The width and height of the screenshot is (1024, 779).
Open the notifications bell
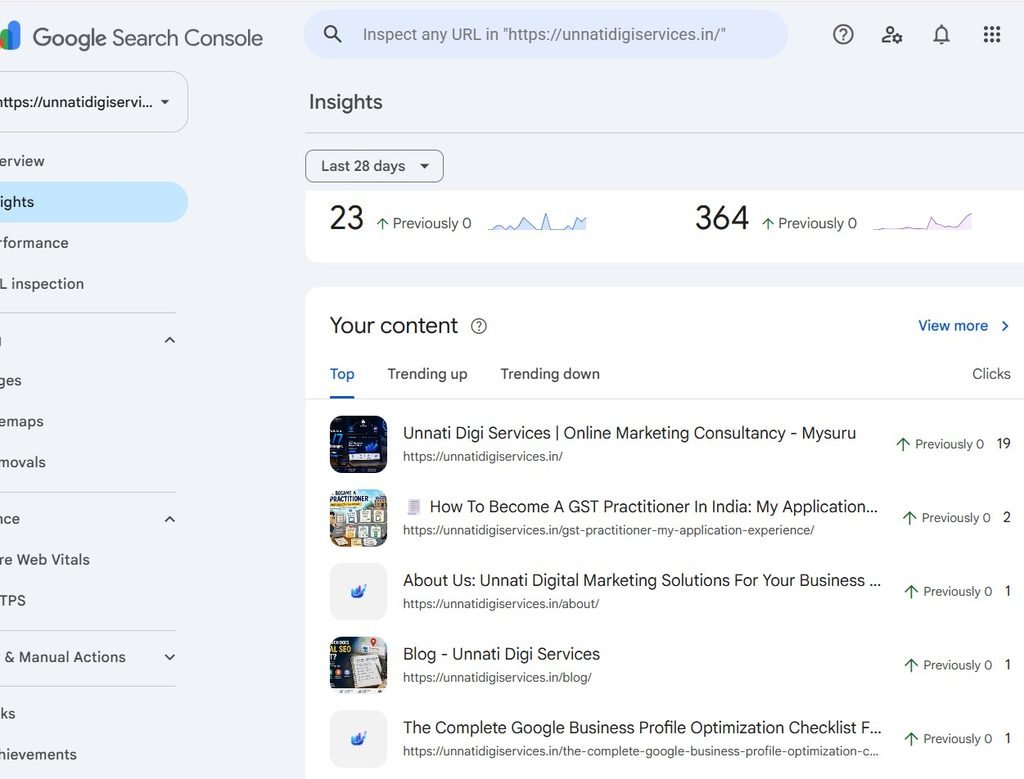(941, 35)
